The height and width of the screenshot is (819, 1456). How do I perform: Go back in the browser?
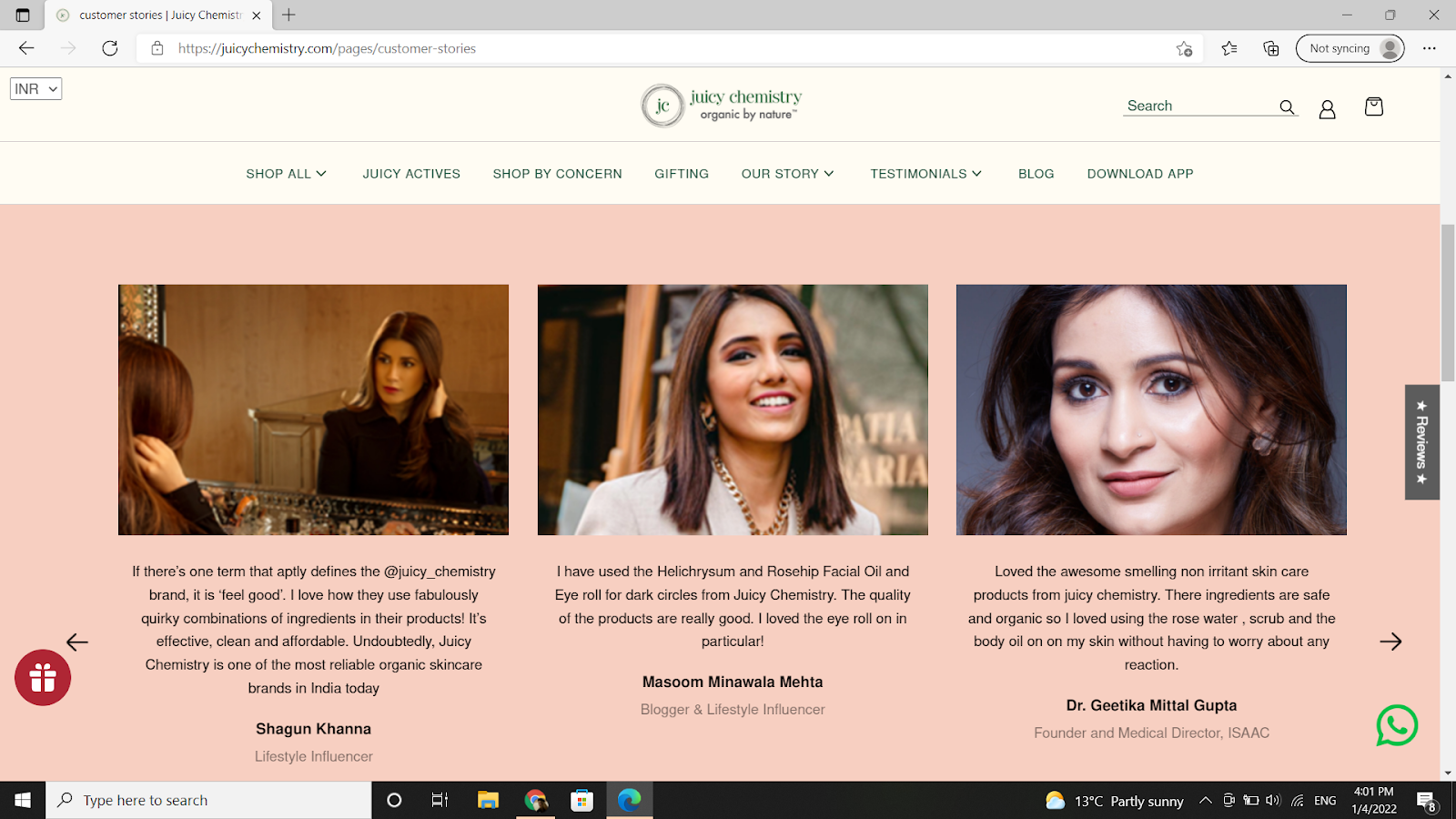point(26,48)
